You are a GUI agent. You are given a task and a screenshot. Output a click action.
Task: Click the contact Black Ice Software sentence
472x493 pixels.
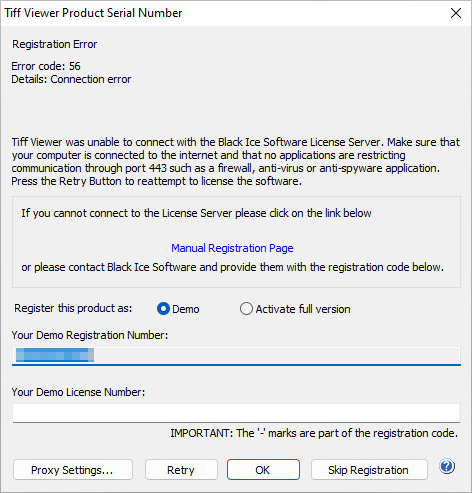[232, 267]
